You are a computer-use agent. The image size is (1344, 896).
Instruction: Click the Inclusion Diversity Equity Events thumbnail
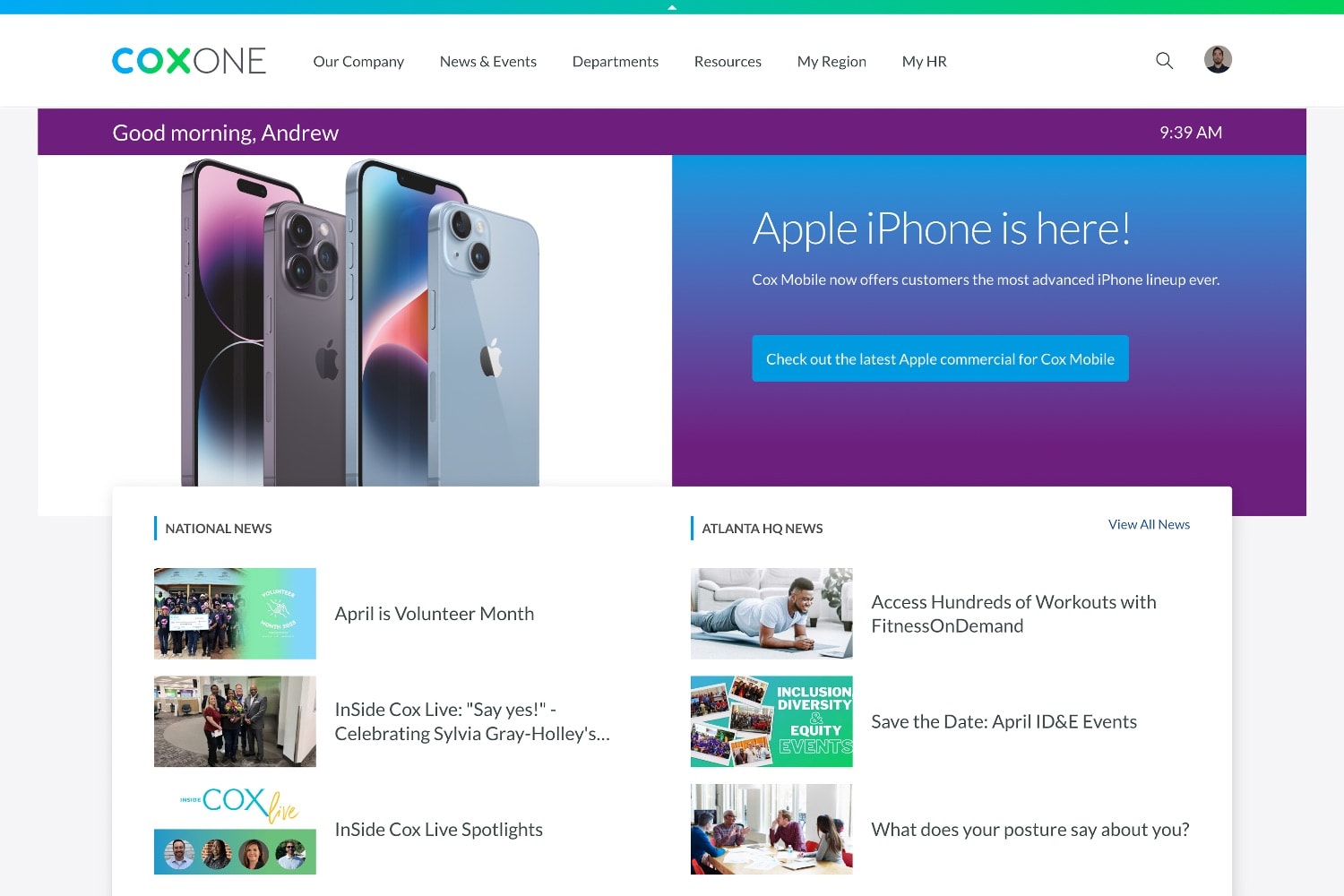(x=771, y=721)
